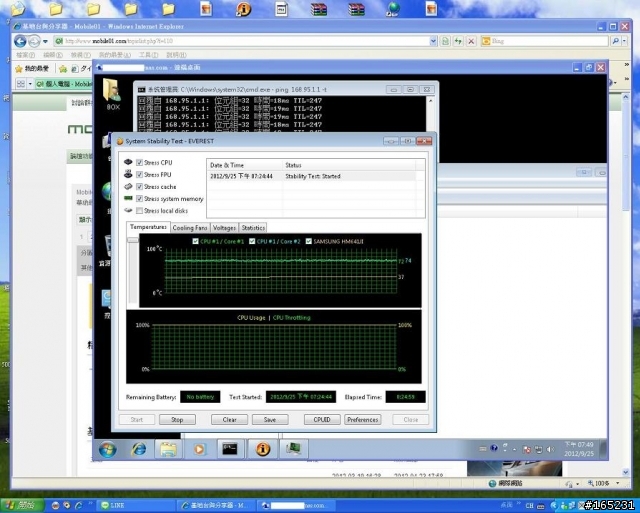Screen dimensions: 640x513
Task: Click the volume speaker icon in remote tray
Action: tap(550, 449)
